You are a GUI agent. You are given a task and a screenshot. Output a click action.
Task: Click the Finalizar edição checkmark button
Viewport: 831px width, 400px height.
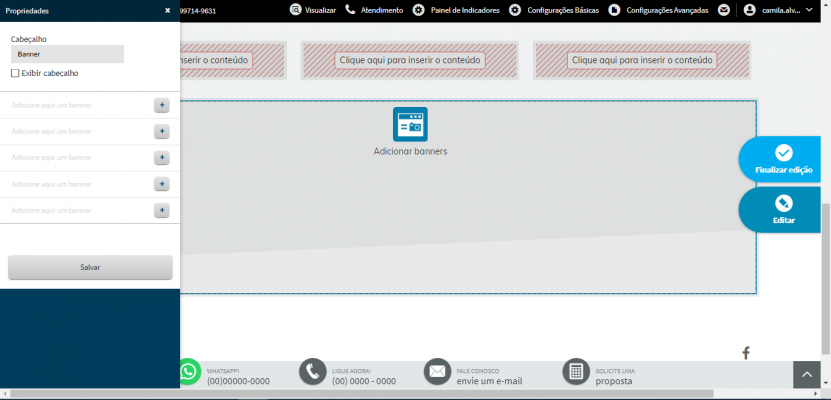pyautogui.click(x=783, y=159)
